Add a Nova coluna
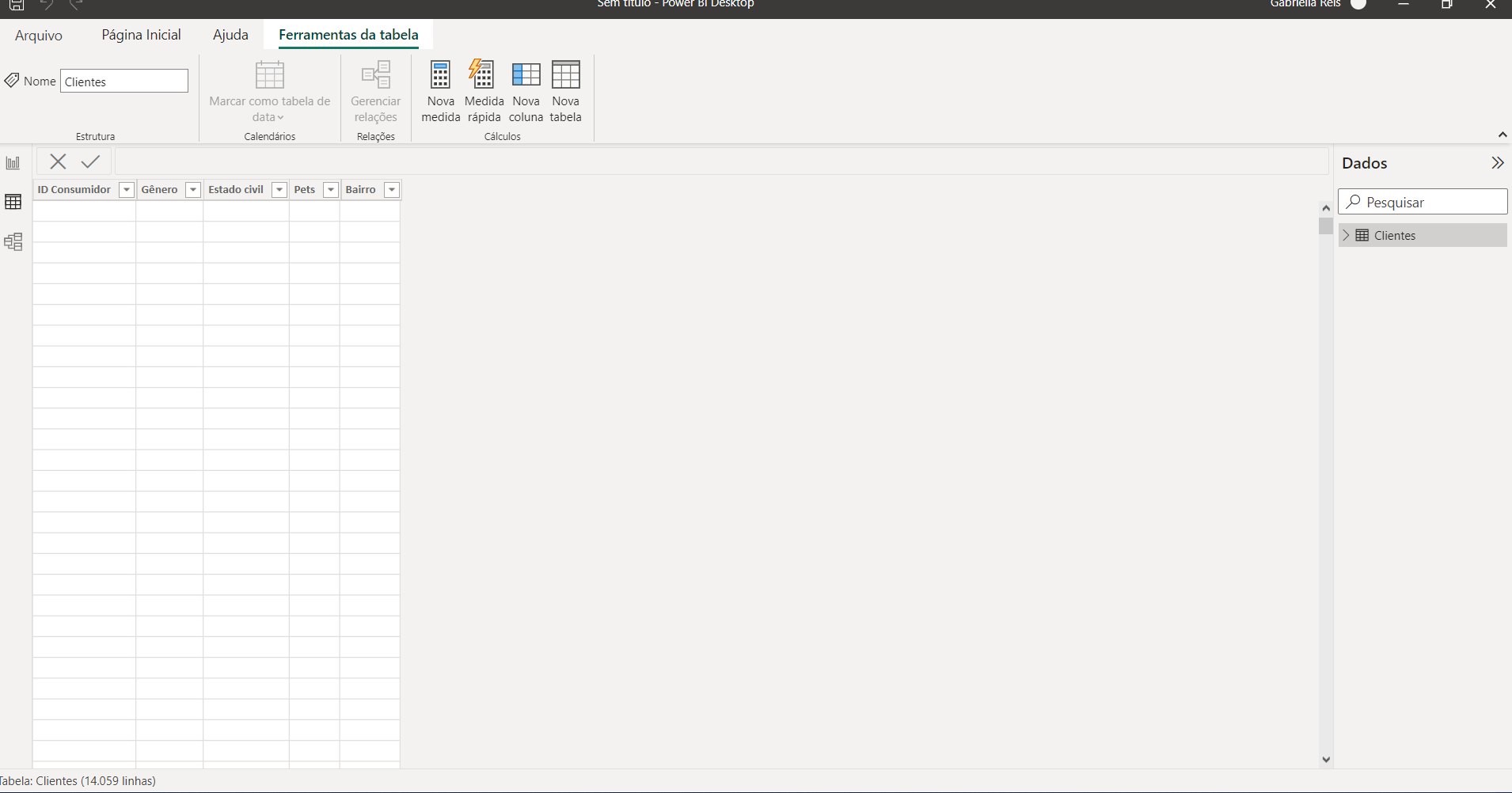Screen dimensions: 1512x793 pyautogui.click(x=526, y=92)
